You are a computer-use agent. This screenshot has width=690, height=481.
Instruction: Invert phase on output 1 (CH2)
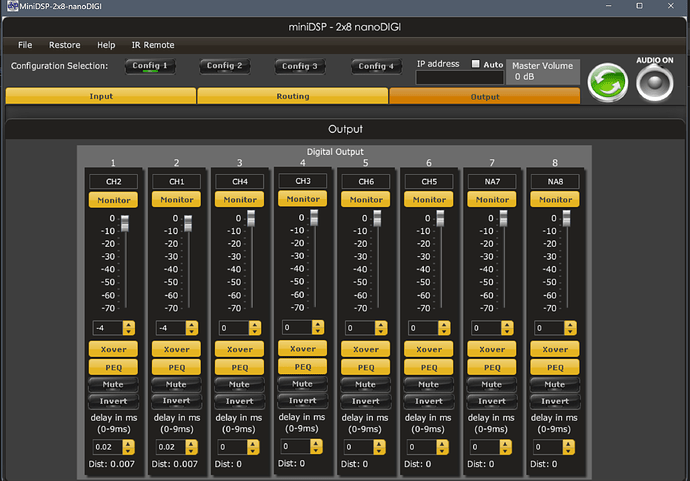tap(113, 401)
